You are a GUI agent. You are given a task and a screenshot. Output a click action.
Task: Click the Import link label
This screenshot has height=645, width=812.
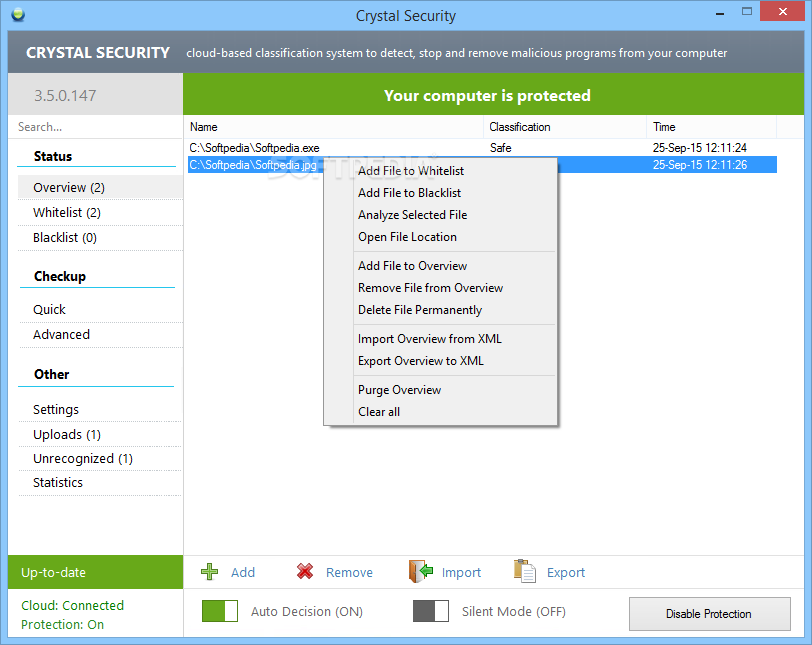461,573
